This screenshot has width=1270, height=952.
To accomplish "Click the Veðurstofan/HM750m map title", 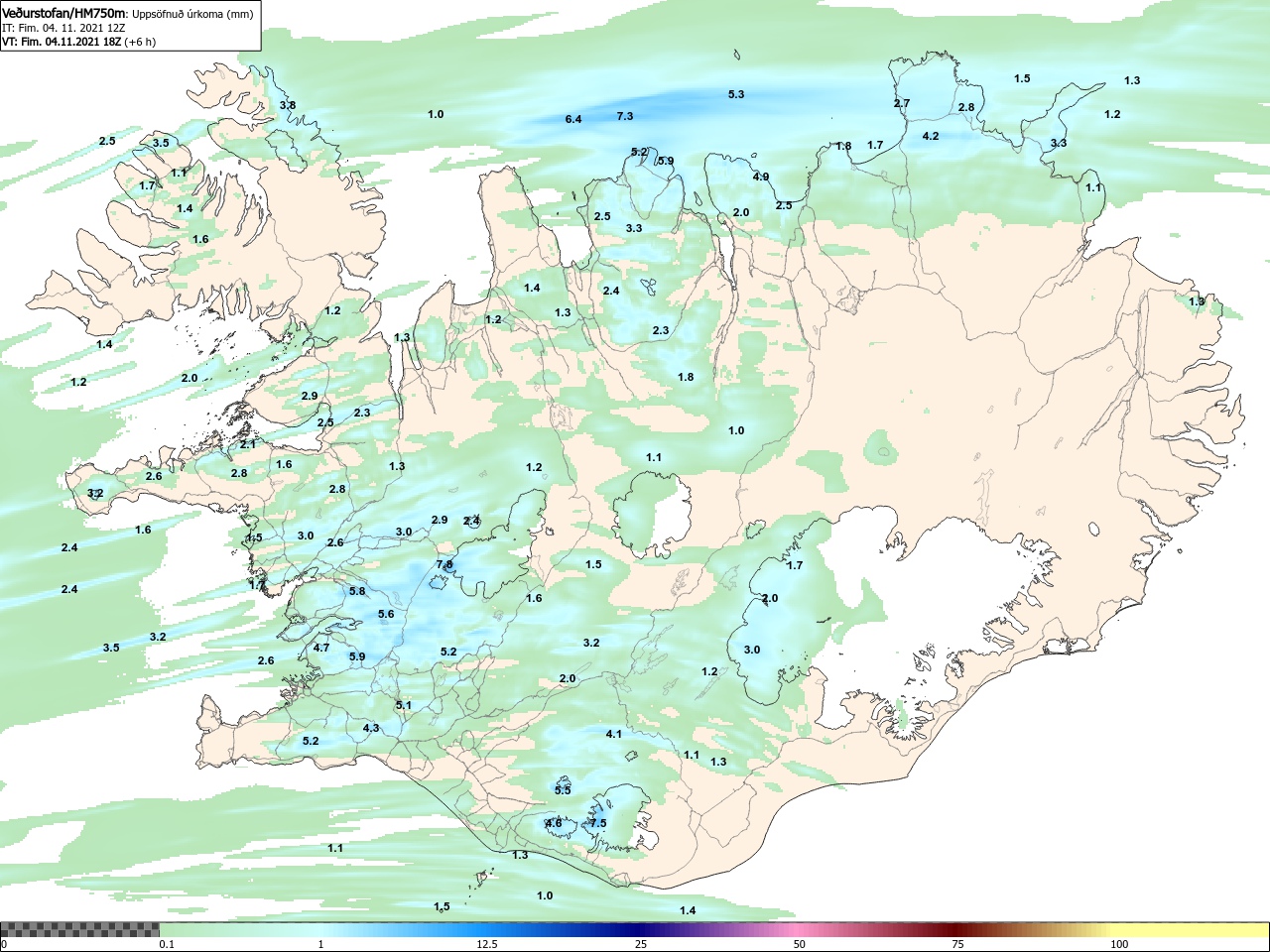I will 64,13.
